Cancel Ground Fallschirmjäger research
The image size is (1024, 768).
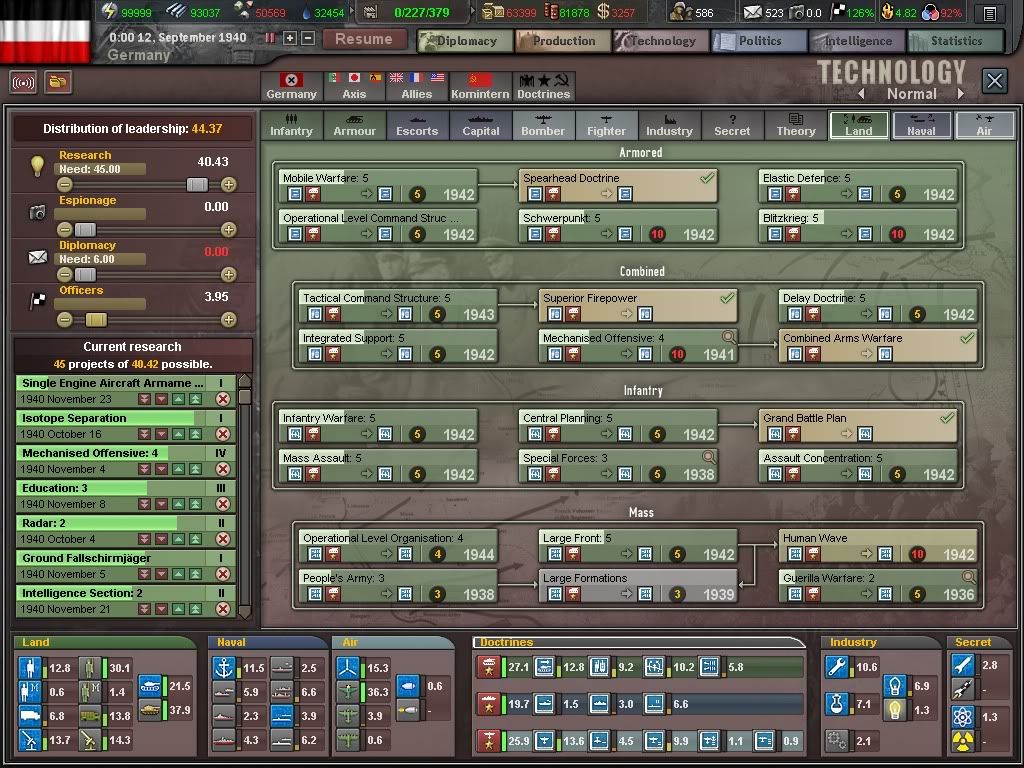223,574
